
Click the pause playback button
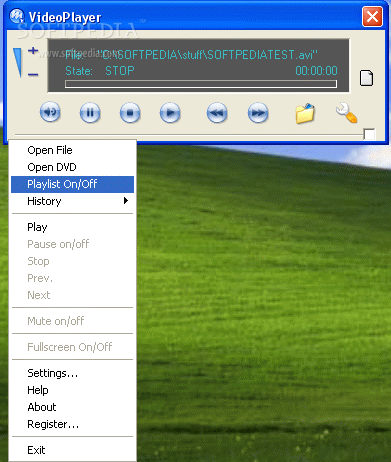point(90,113)
